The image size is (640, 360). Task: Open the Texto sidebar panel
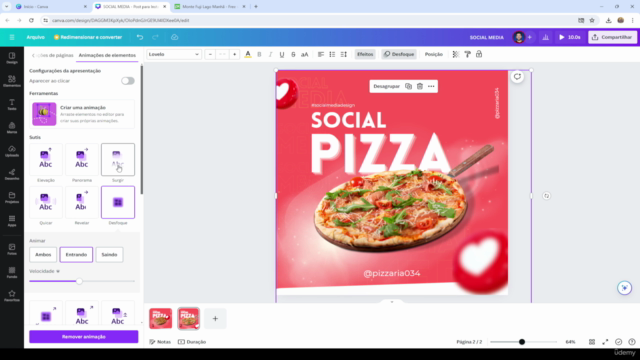tap(12, 104)
